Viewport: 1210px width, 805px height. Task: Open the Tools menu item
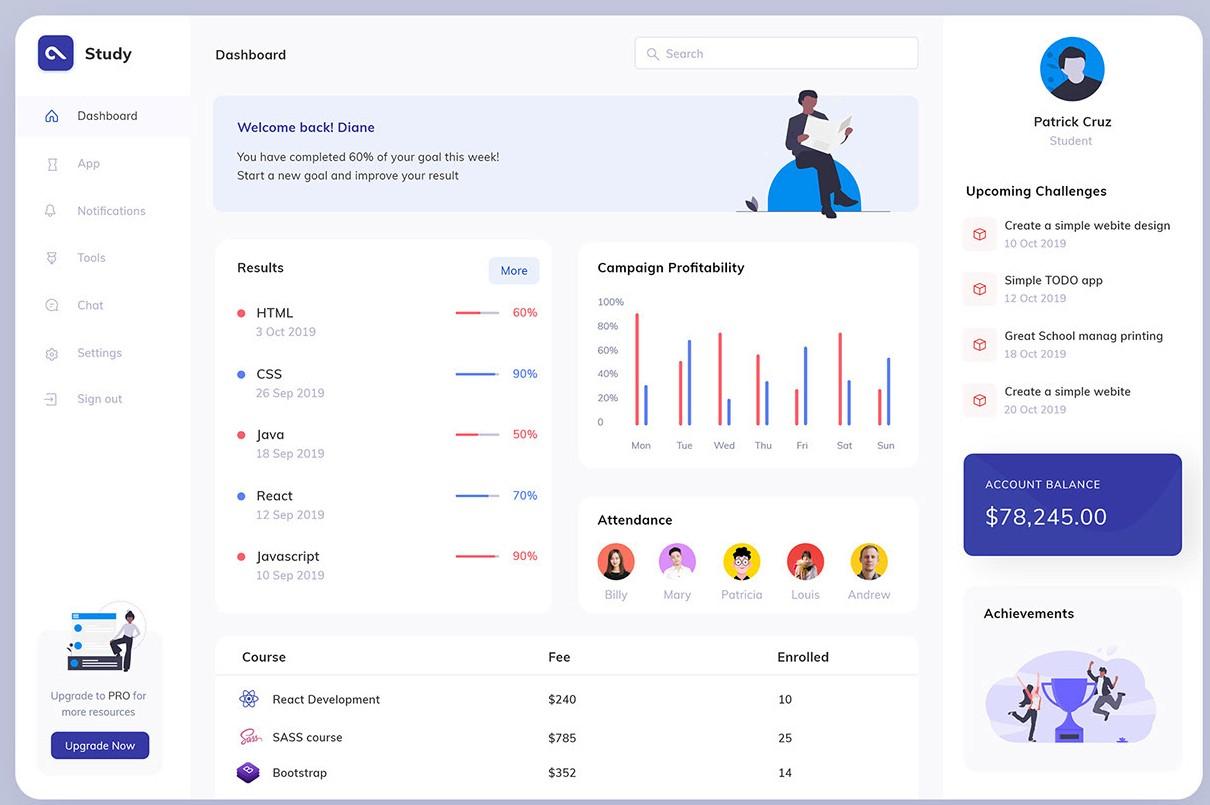click(91, 258)
